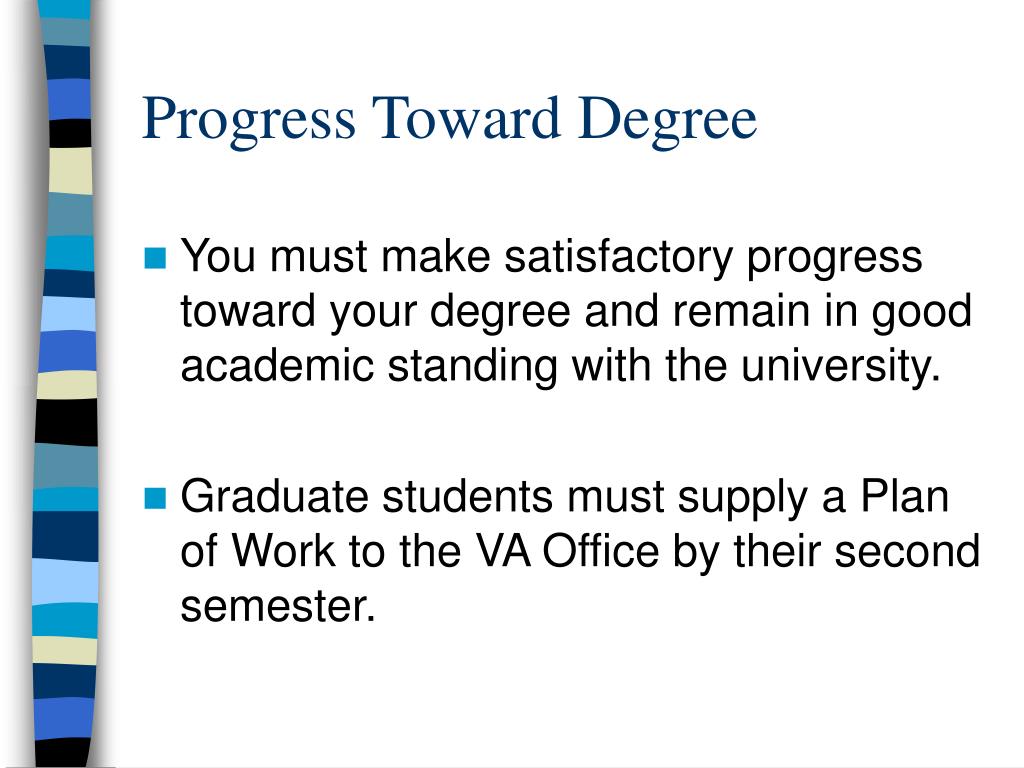
Task: Click the word "Degree" in the title
Action: click(x=667, y=120)
